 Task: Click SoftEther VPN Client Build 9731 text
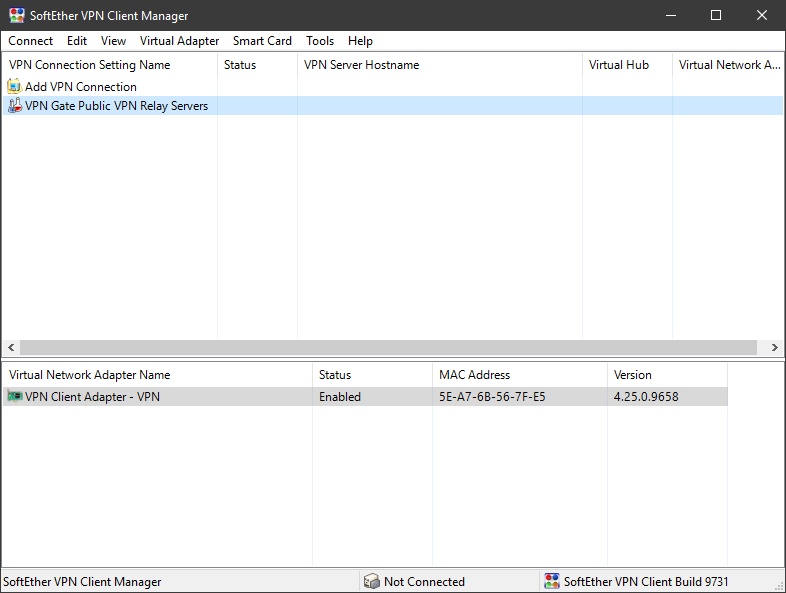click(646, 581)
